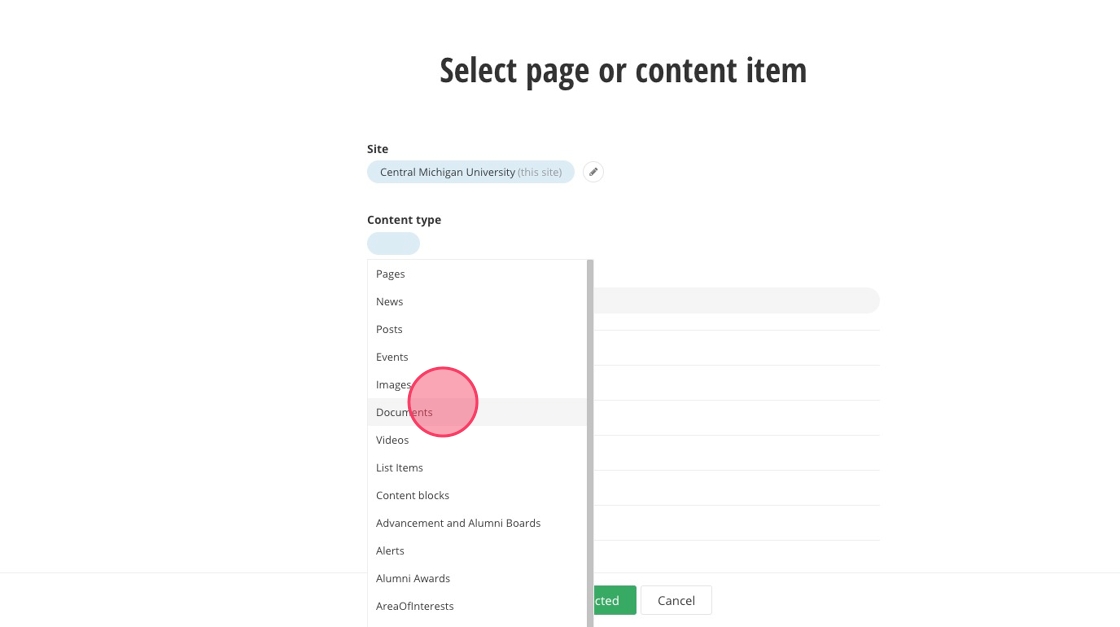Choose the List Items option
The width and height of the screenshot is (1120, 627).
400,468
